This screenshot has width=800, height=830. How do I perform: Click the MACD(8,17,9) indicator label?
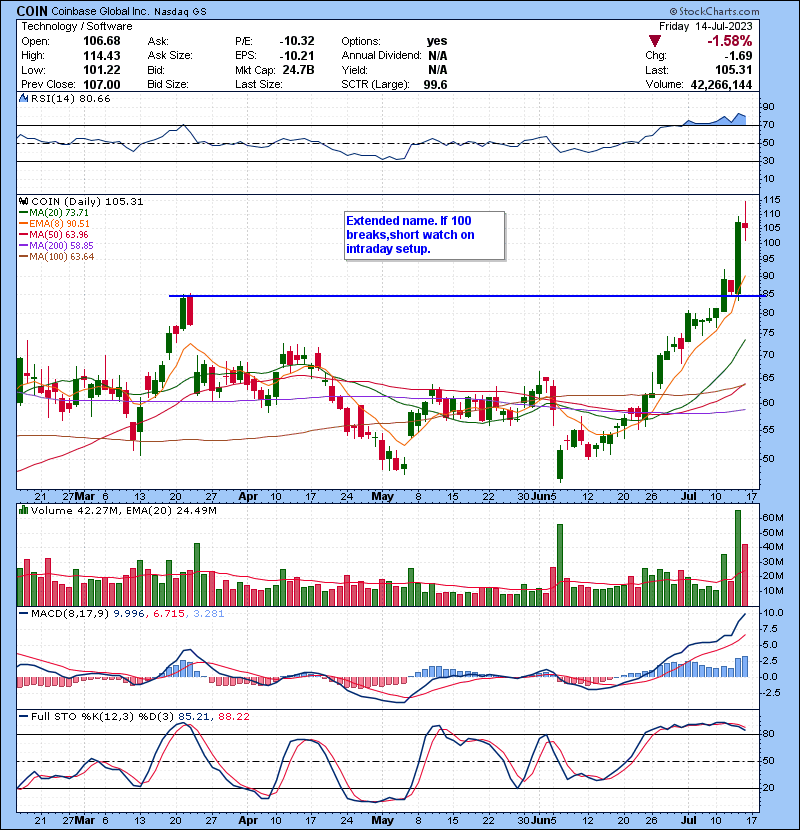pos(70,614)
